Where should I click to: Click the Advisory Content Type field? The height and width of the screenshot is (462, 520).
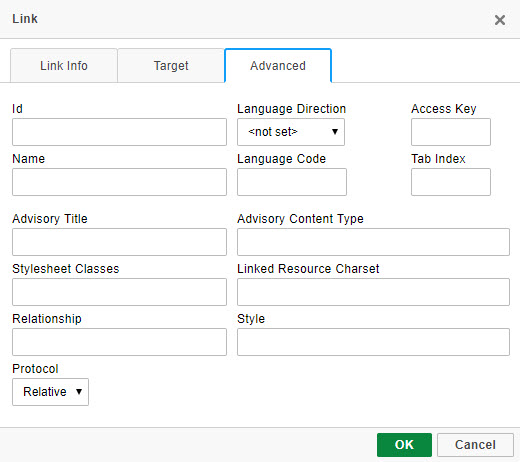click(373, 242)
